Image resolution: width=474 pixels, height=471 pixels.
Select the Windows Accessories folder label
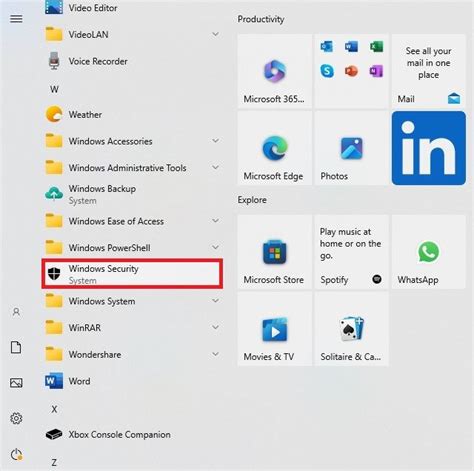110,141
